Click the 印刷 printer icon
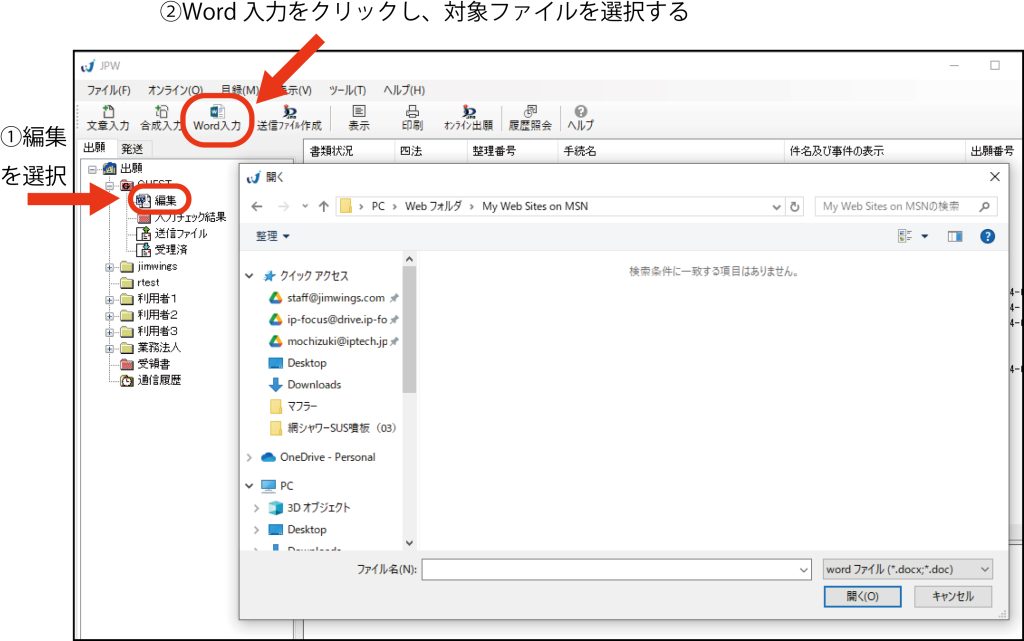 click(x=412, y=118)
